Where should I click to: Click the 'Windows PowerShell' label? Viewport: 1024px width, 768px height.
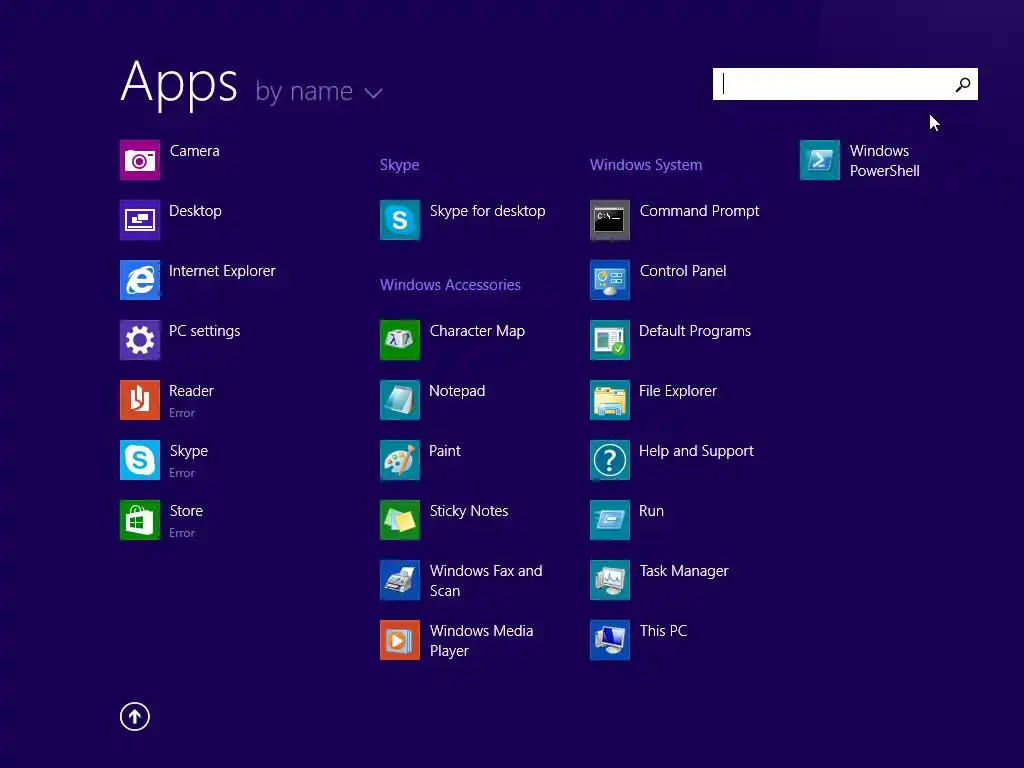tap(885, 161)
